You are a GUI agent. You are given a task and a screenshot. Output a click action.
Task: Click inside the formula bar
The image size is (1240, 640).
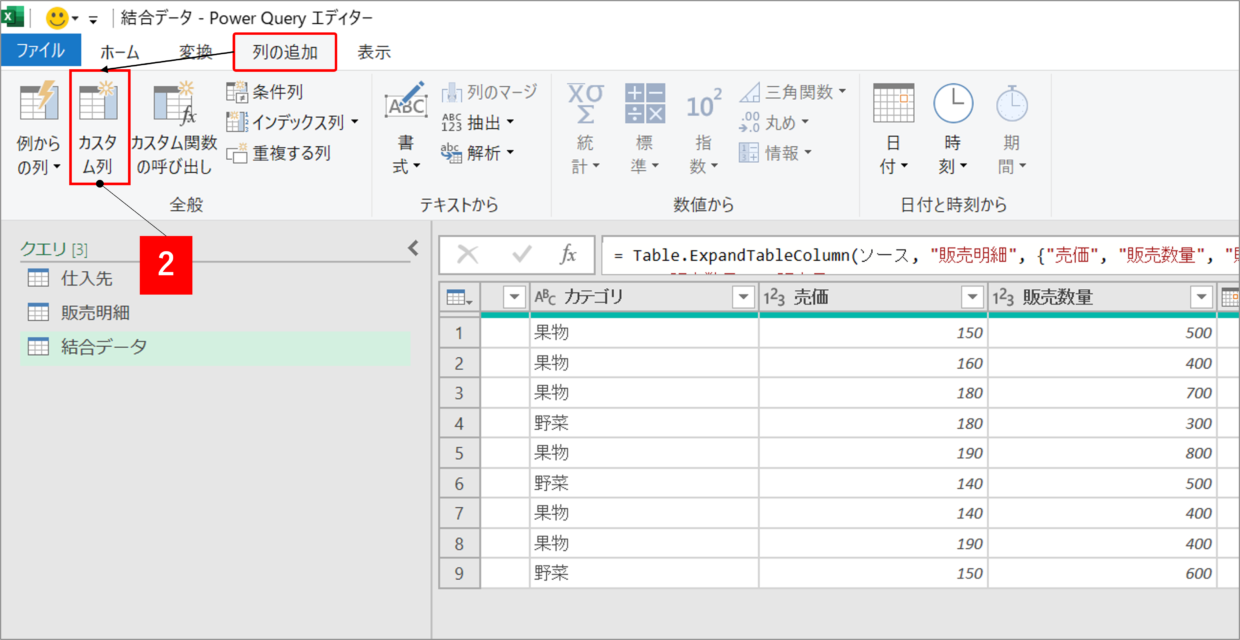tap(920, 255)
